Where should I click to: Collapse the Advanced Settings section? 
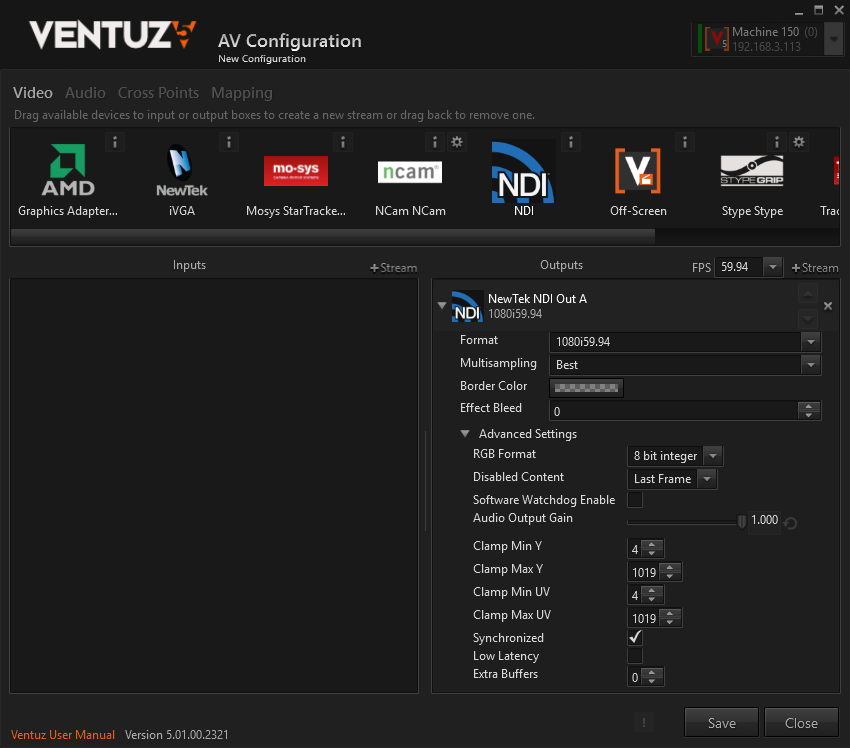click(465, 434)
